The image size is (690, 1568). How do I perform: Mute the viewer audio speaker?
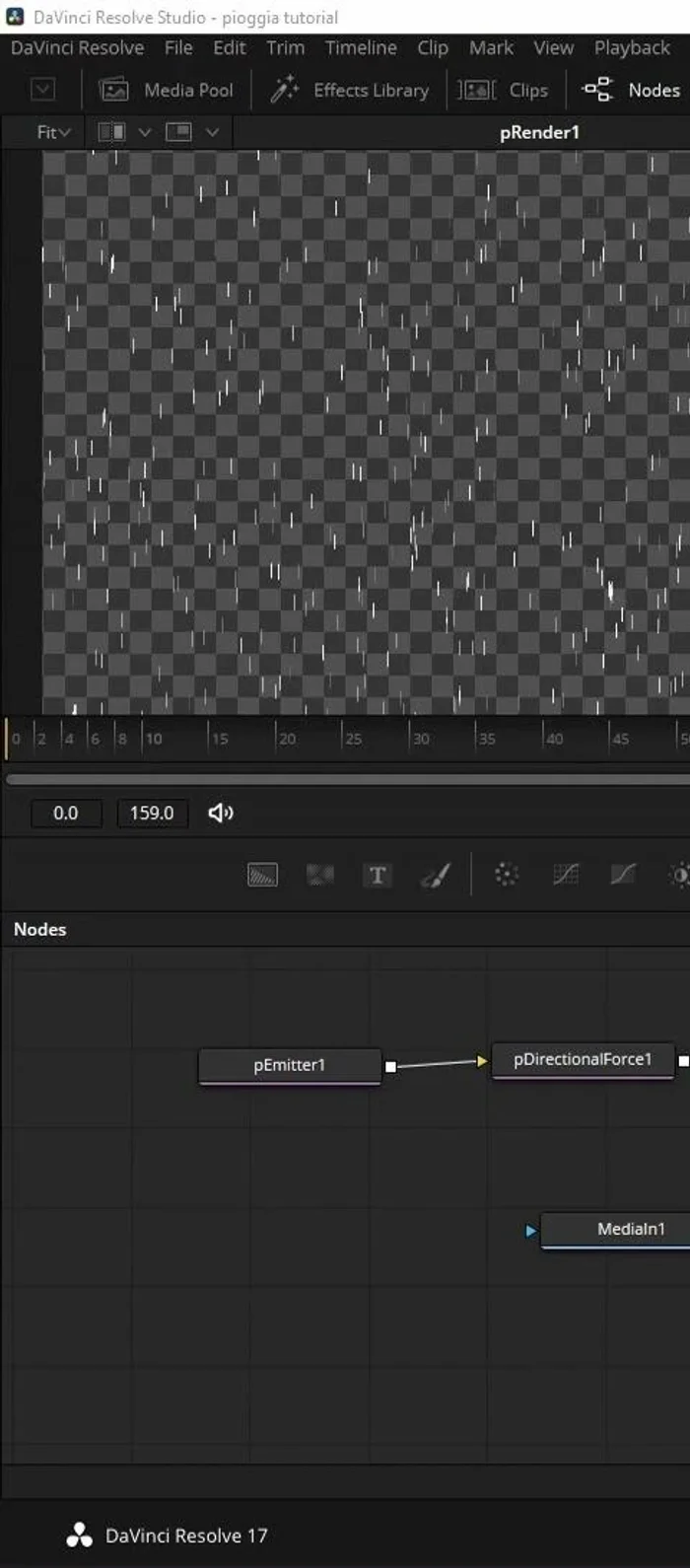[x=221, y=813]
